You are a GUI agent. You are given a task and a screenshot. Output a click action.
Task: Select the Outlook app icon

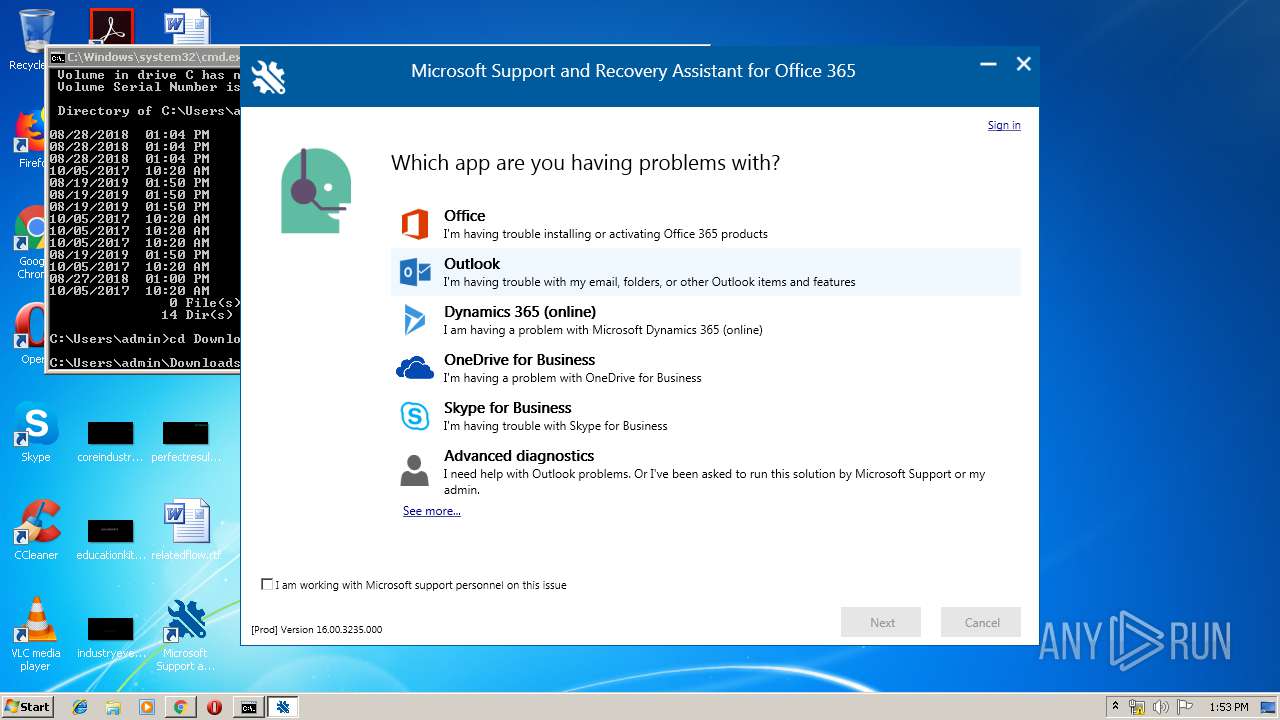pos(414,272)
